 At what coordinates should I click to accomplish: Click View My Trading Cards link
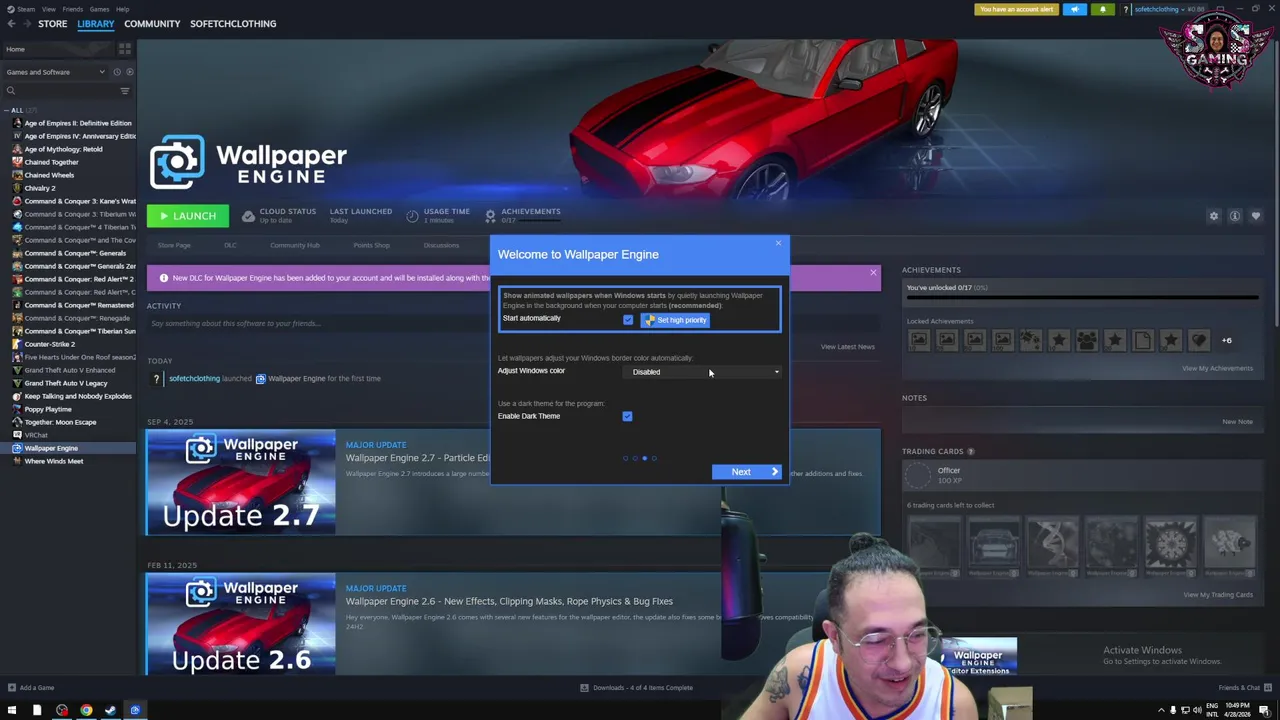tap(1218, 595)
